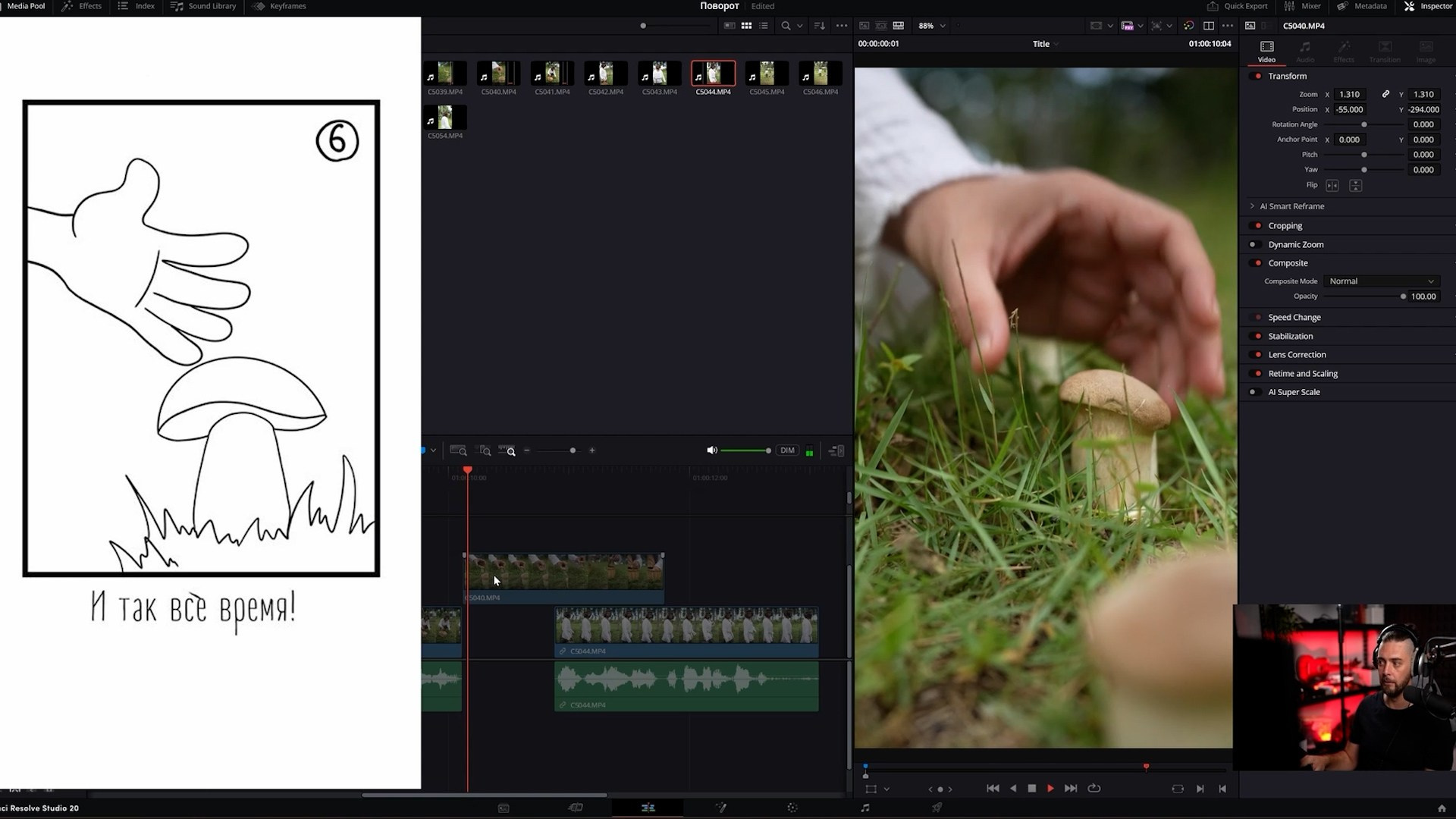
Task: Switch to the Inspector panel tab
Action: tap(1428, 6)
